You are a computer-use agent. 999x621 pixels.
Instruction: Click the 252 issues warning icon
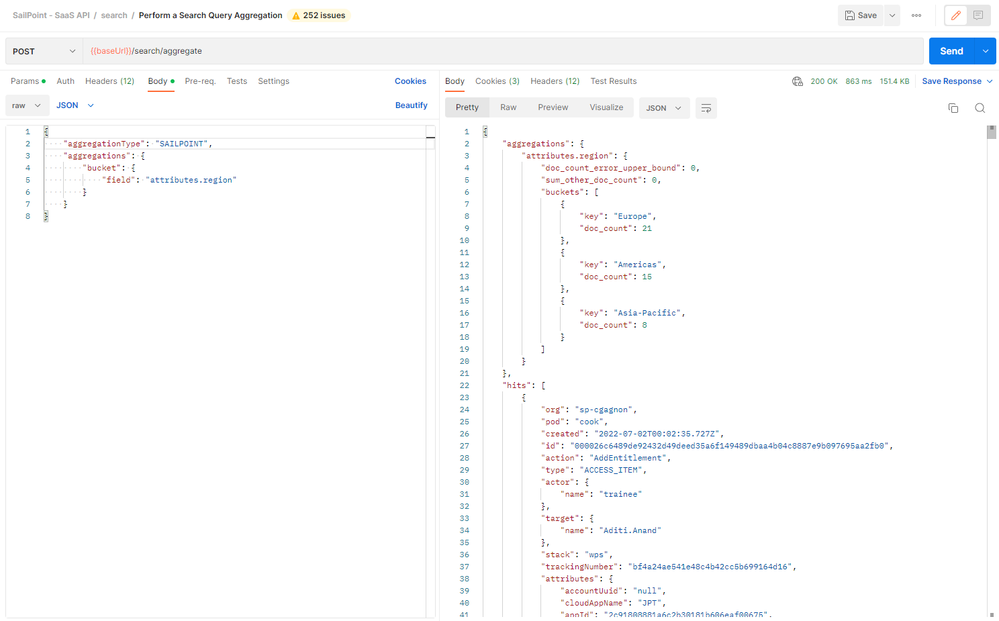click(296, 16)
